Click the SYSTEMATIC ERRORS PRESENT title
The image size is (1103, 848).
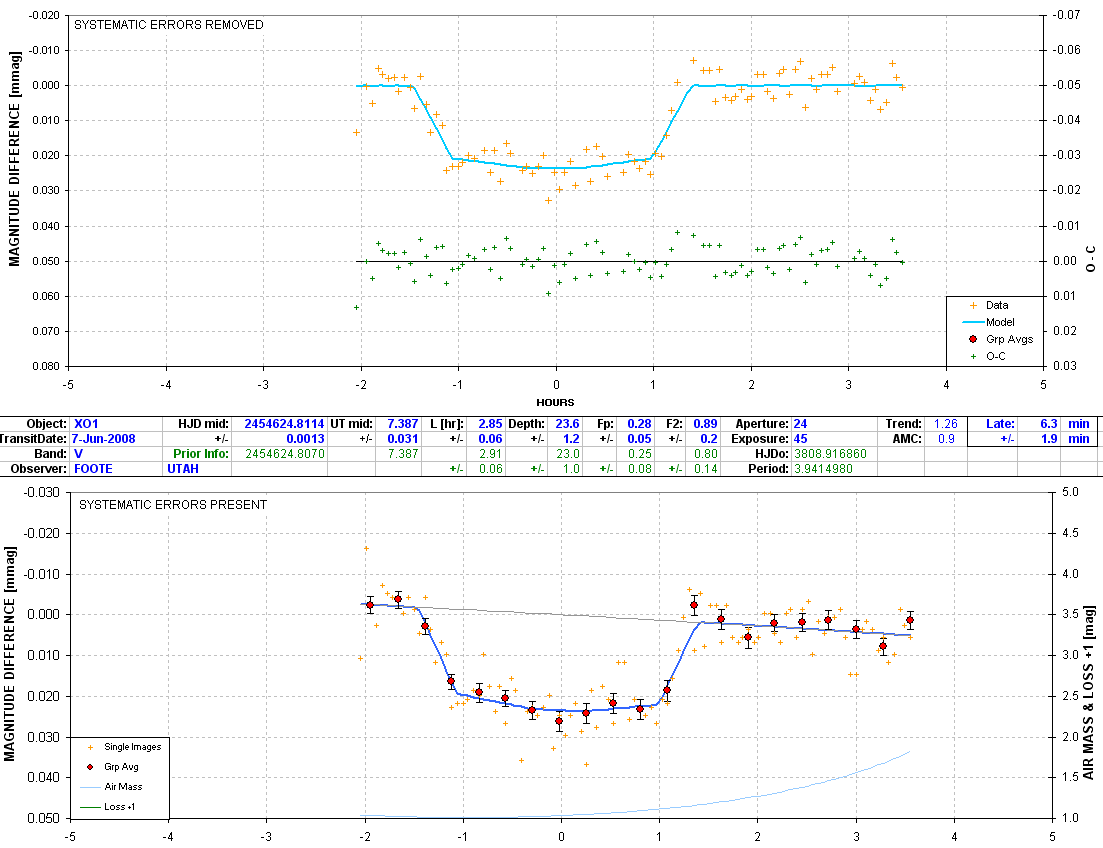[173, 505]
